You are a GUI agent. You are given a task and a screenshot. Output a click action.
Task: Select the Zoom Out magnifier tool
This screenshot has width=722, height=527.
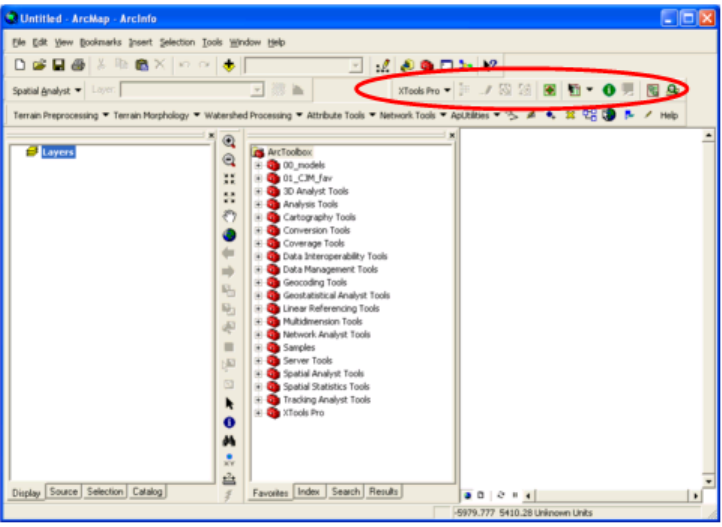pyautogui.click(x=229, y=160)
